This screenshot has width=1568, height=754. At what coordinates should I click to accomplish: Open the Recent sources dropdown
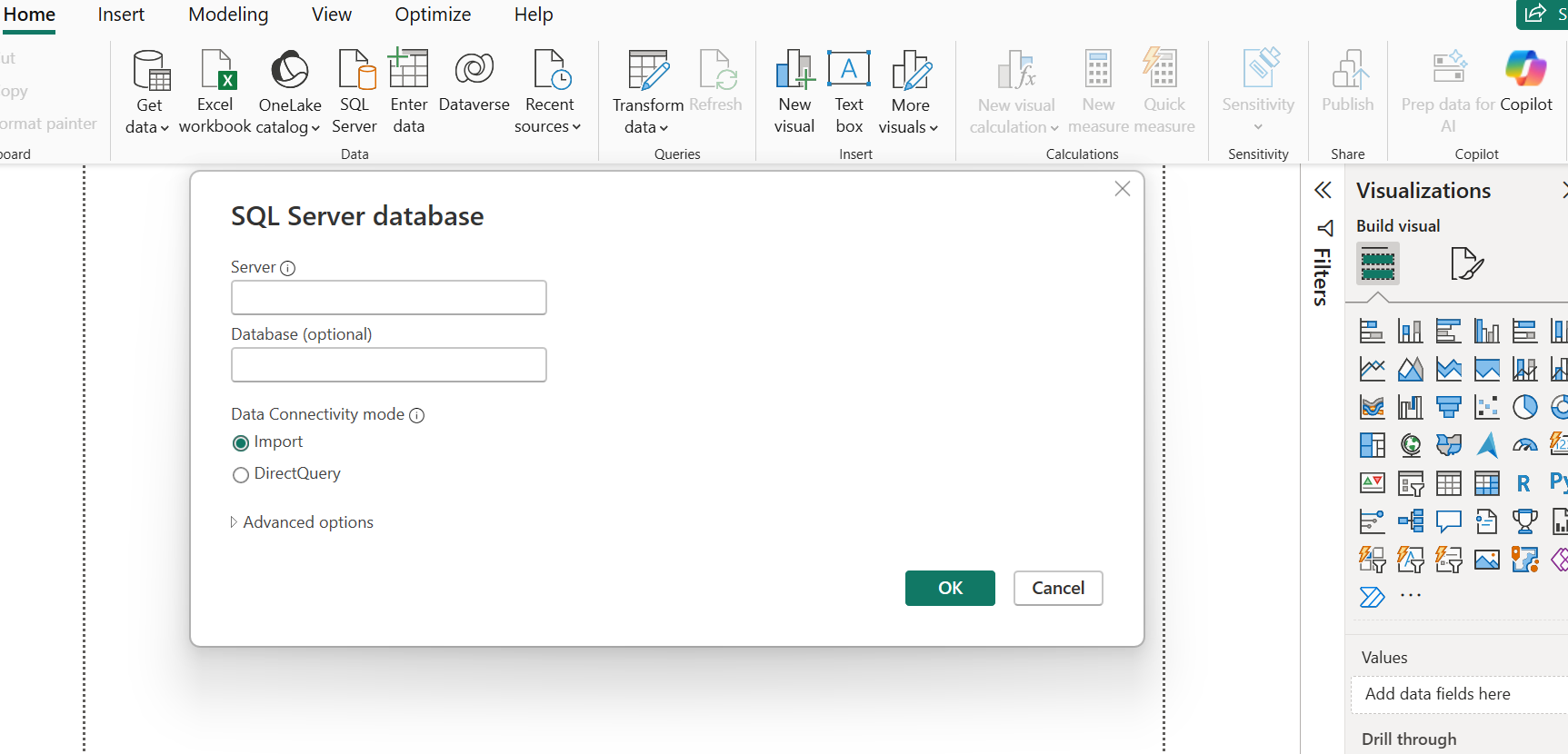tap(547, 127)
